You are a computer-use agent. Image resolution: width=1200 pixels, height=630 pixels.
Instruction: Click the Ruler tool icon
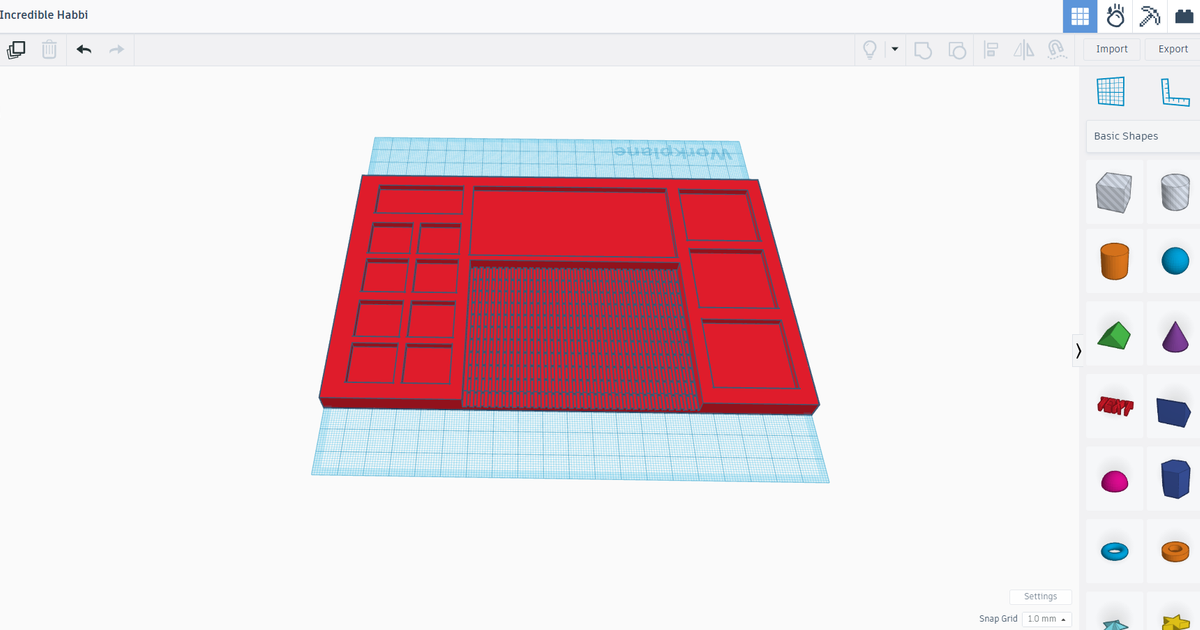point(1174,91)
